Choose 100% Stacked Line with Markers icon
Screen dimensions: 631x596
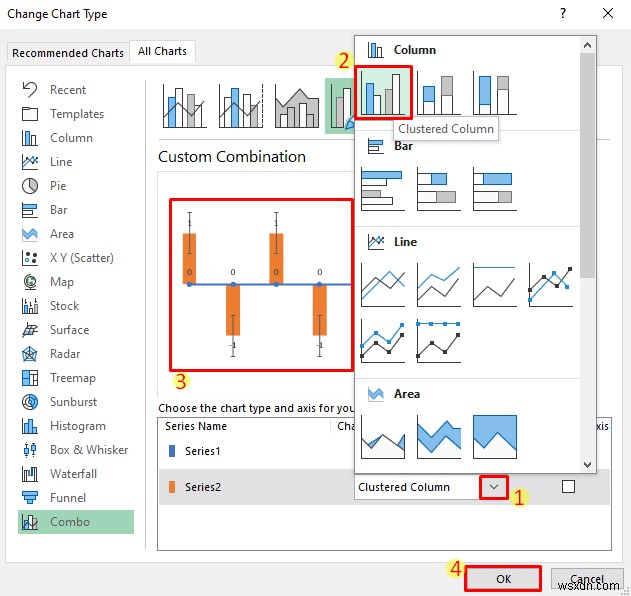439,341
